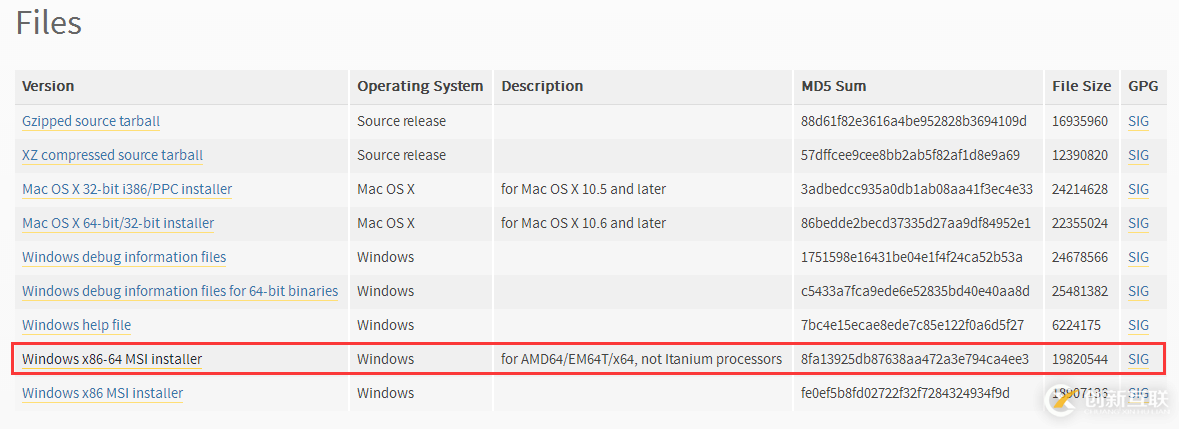1179x429 pixels.
Task: Click the Version column header
Action: 48,86
